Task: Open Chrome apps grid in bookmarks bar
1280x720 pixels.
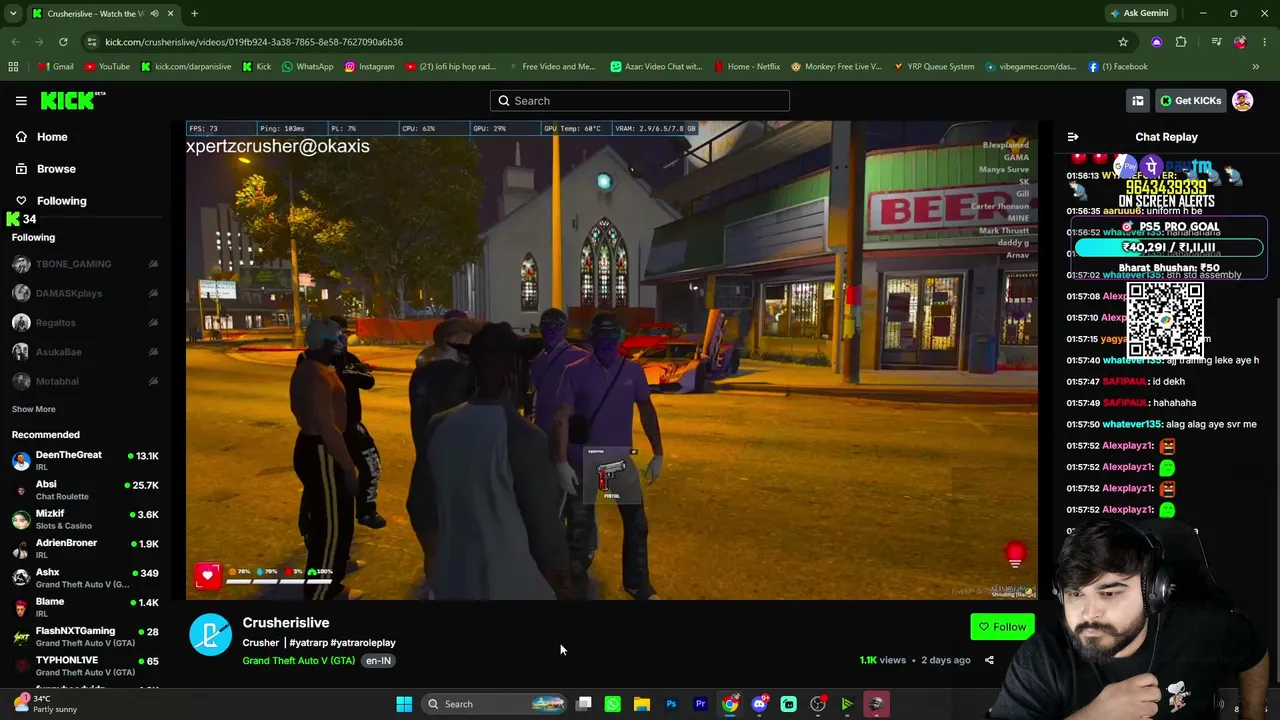Action: coord(13,67)
